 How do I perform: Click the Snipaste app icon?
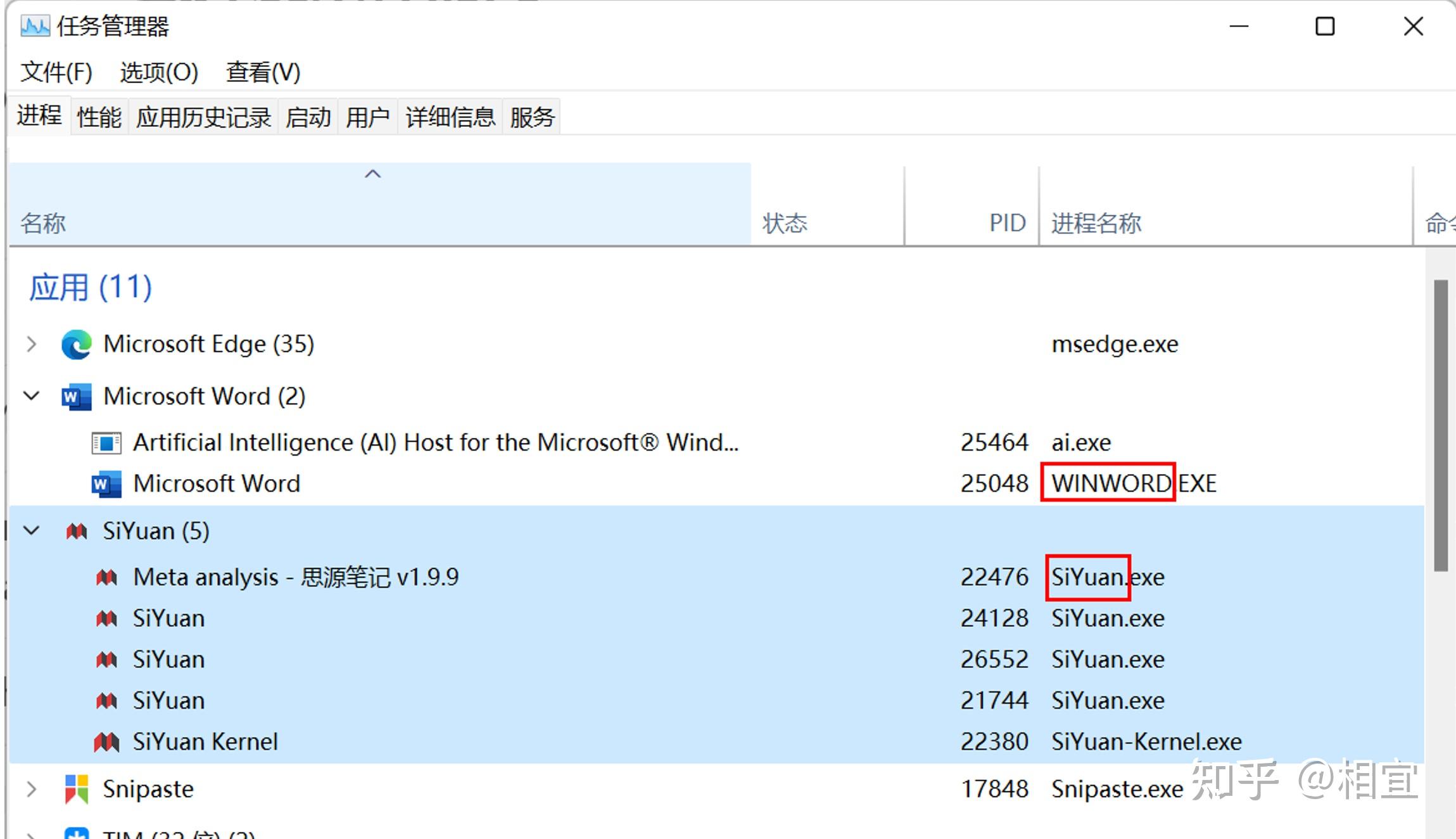tap(77, 790)
